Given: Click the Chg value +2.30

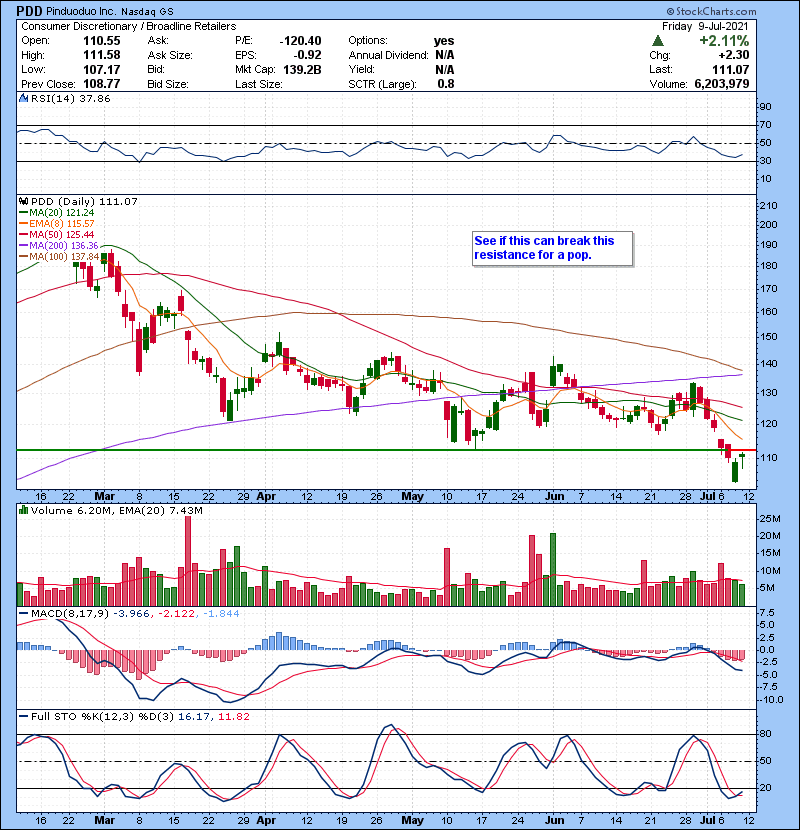Looking at the screenshot, I should [x=734, y=55].
